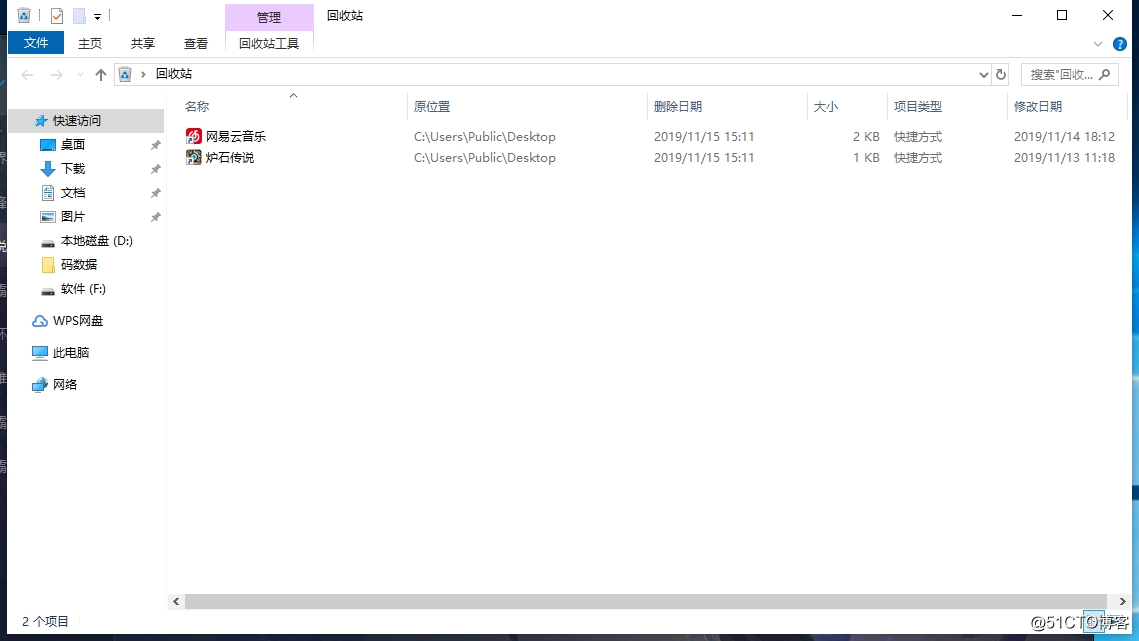
Task: Click the 软件 (F:) drive icon
Action: tap(48, 290)
